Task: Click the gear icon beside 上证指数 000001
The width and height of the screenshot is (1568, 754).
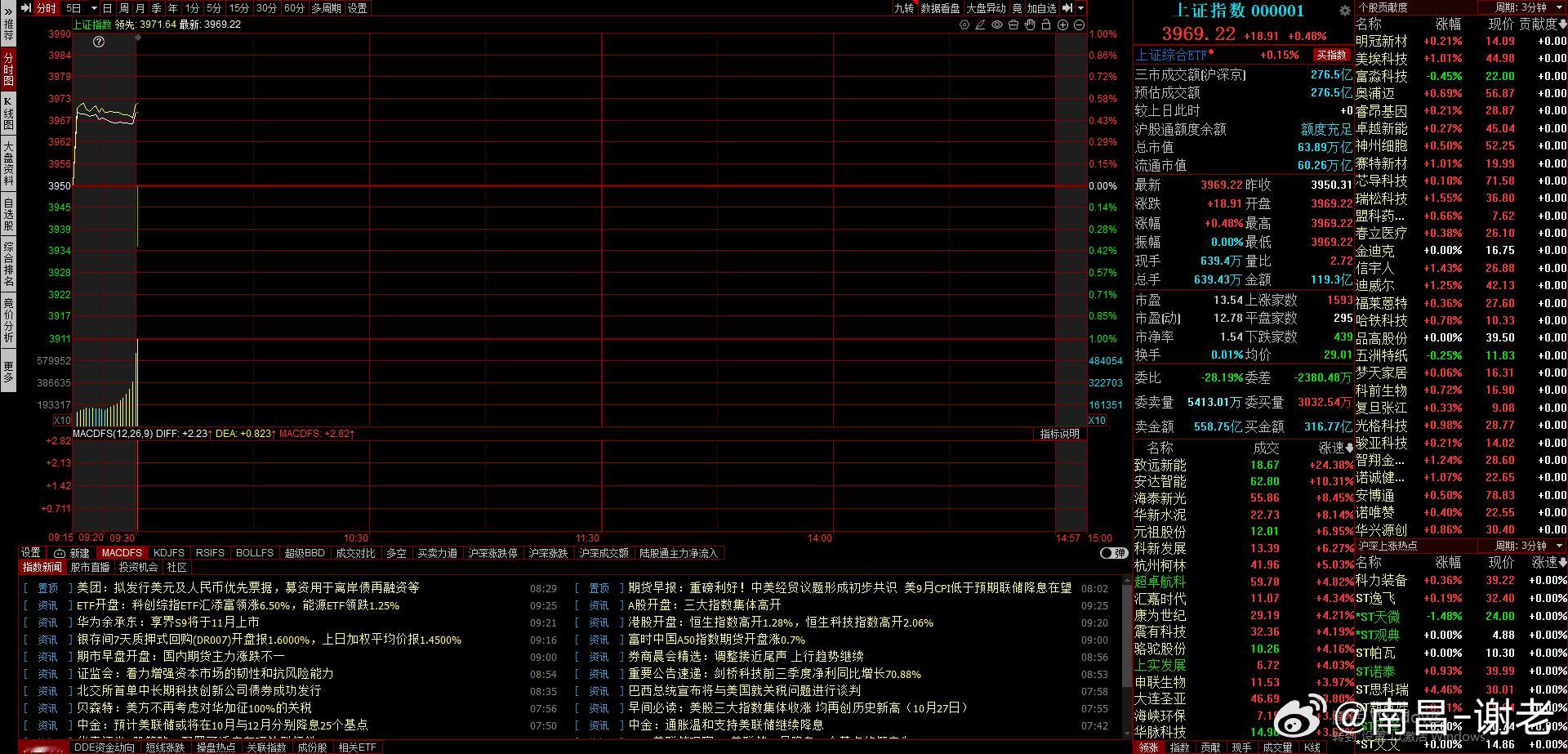Action: pos(1344,11)
